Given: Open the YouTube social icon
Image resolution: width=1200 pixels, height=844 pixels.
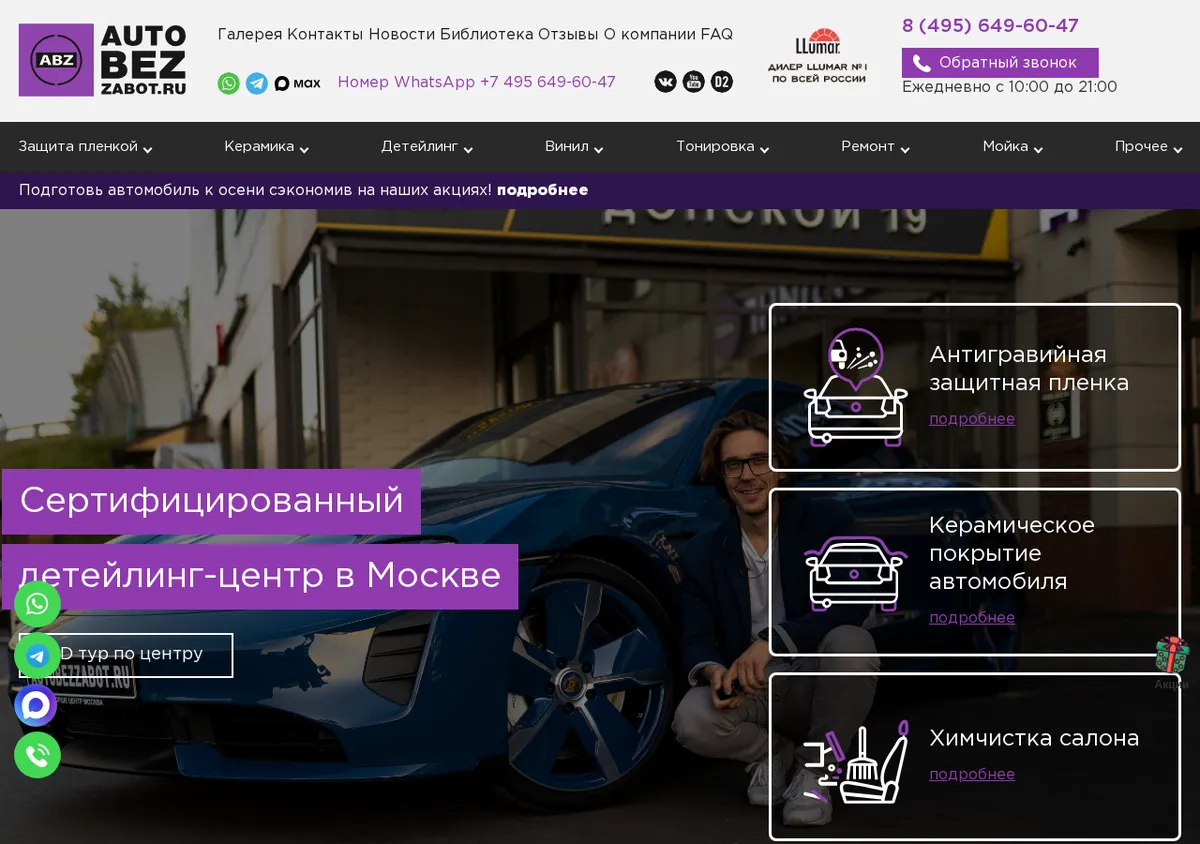Looking at the screenshot, I should pyautogui.click(x=694, y=82).
